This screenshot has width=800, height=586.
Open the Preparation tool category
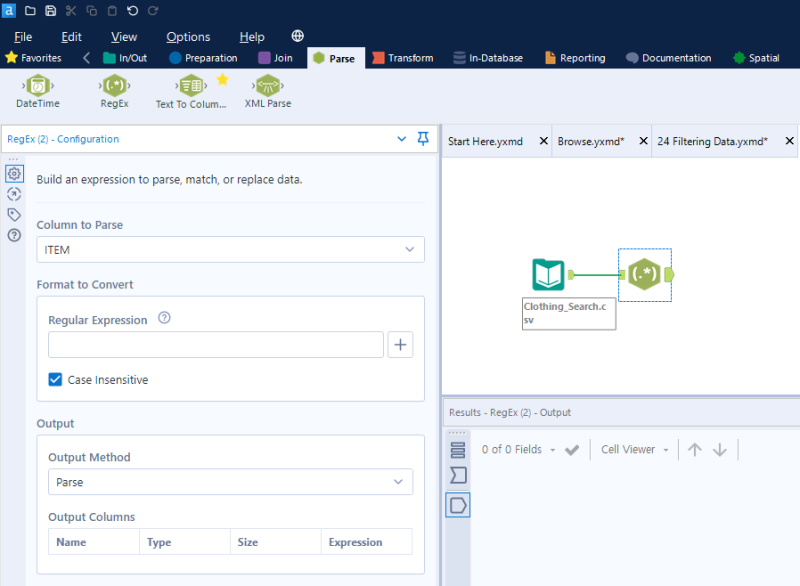coord(204,58)
